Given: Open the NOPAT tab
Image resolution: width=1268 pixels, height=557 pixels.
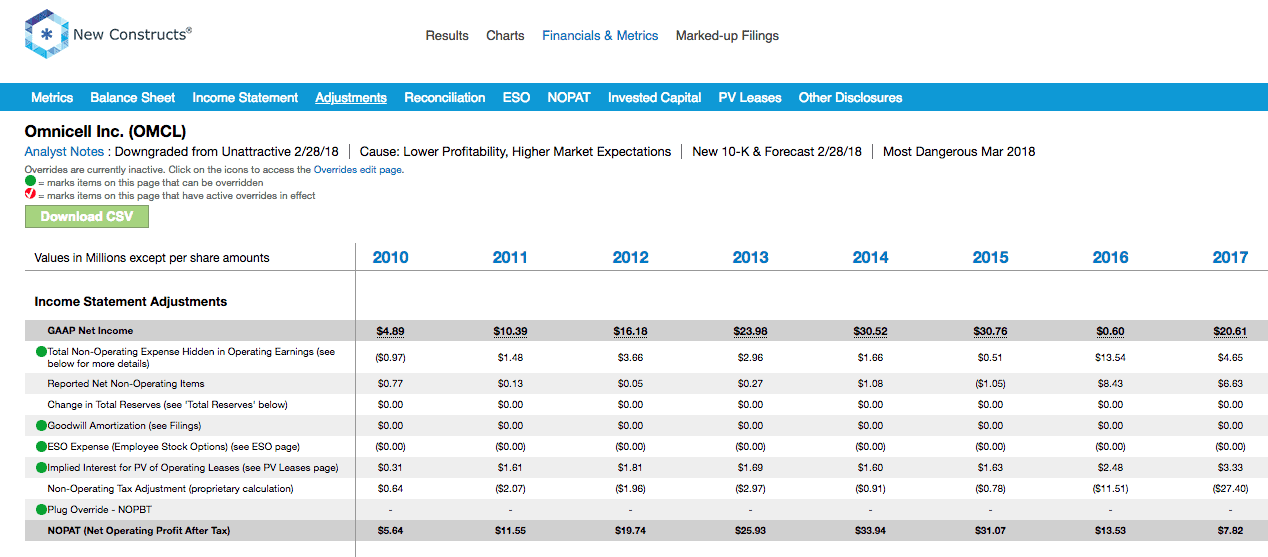Looking at the screenshot, I should [x=569, y=97].
